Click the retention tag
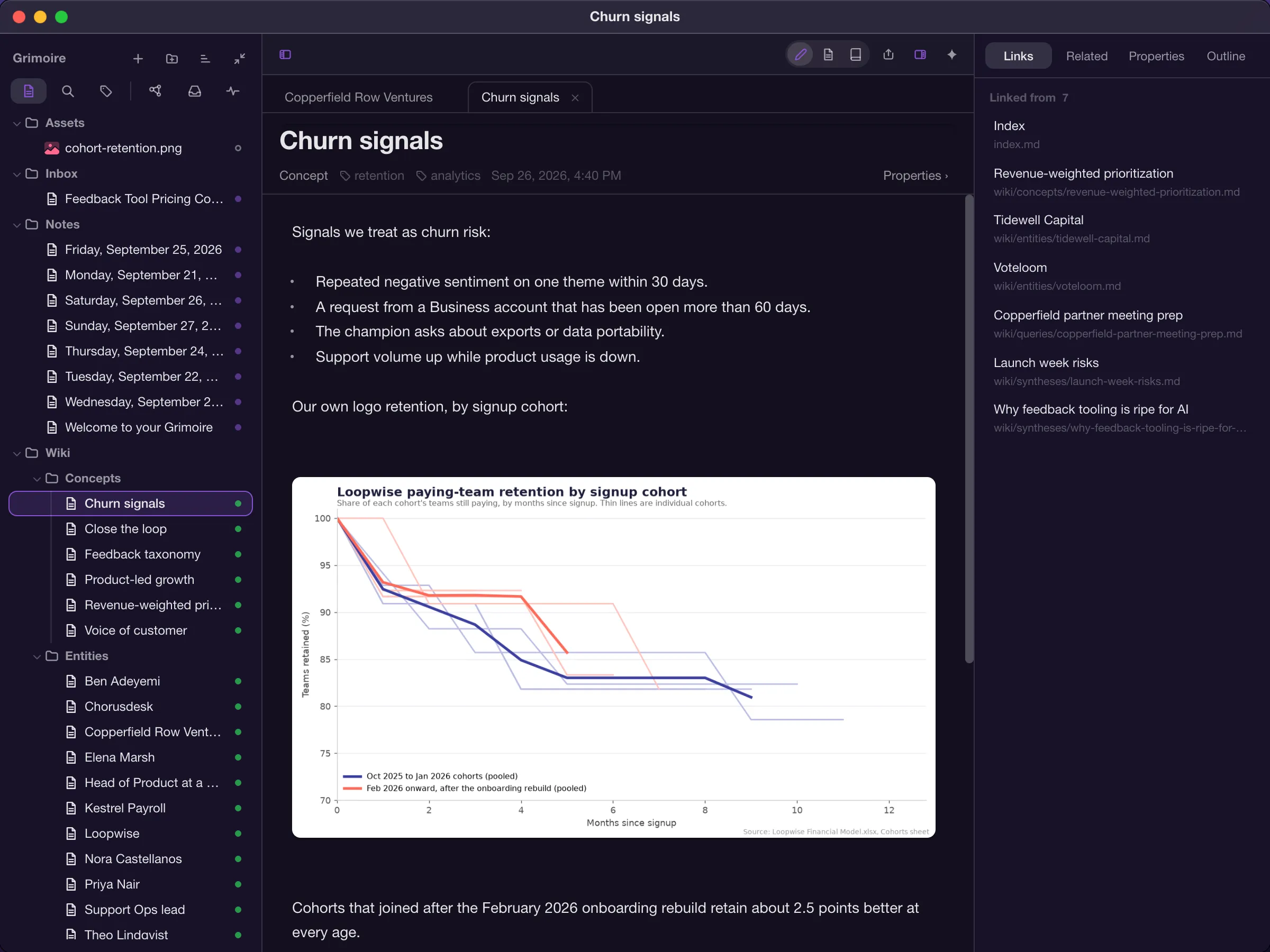 372,176
